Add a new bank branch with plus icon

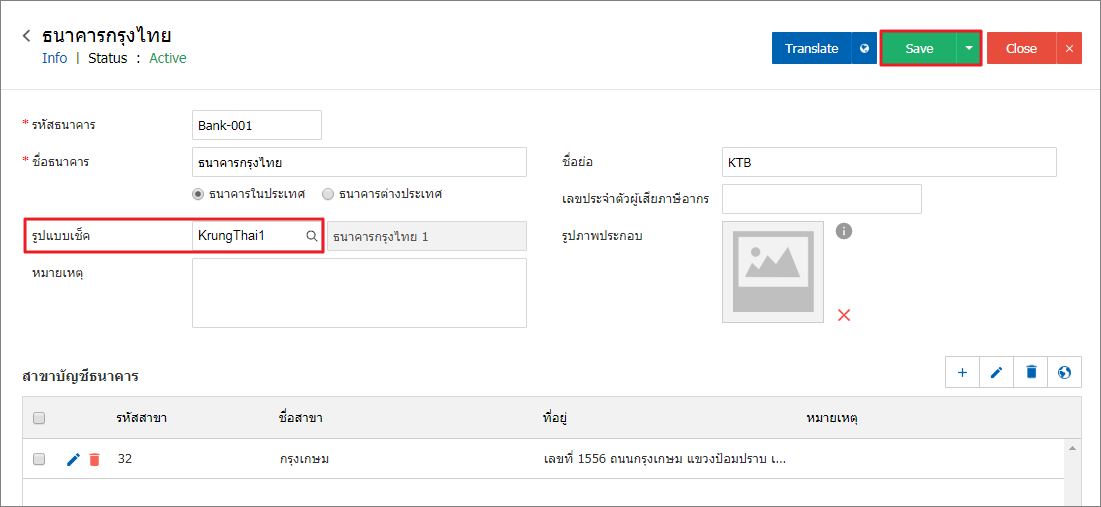963,372
